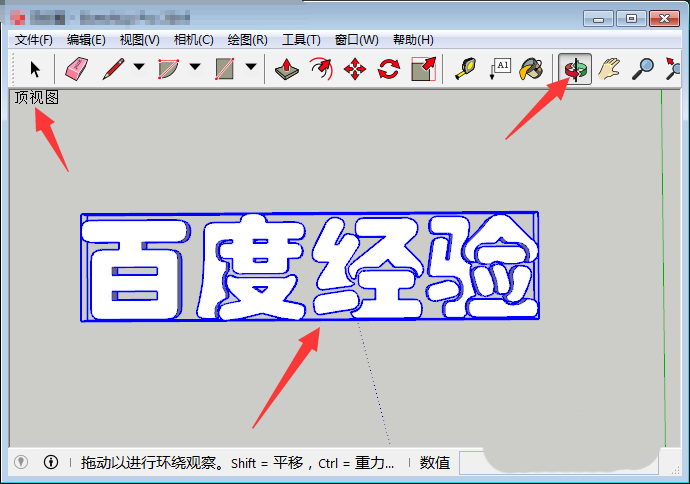Image resolution: width=690 pixels, height=484 pixels.
Task: Choose the Text label A1 tool
Action: pos(500,69)
